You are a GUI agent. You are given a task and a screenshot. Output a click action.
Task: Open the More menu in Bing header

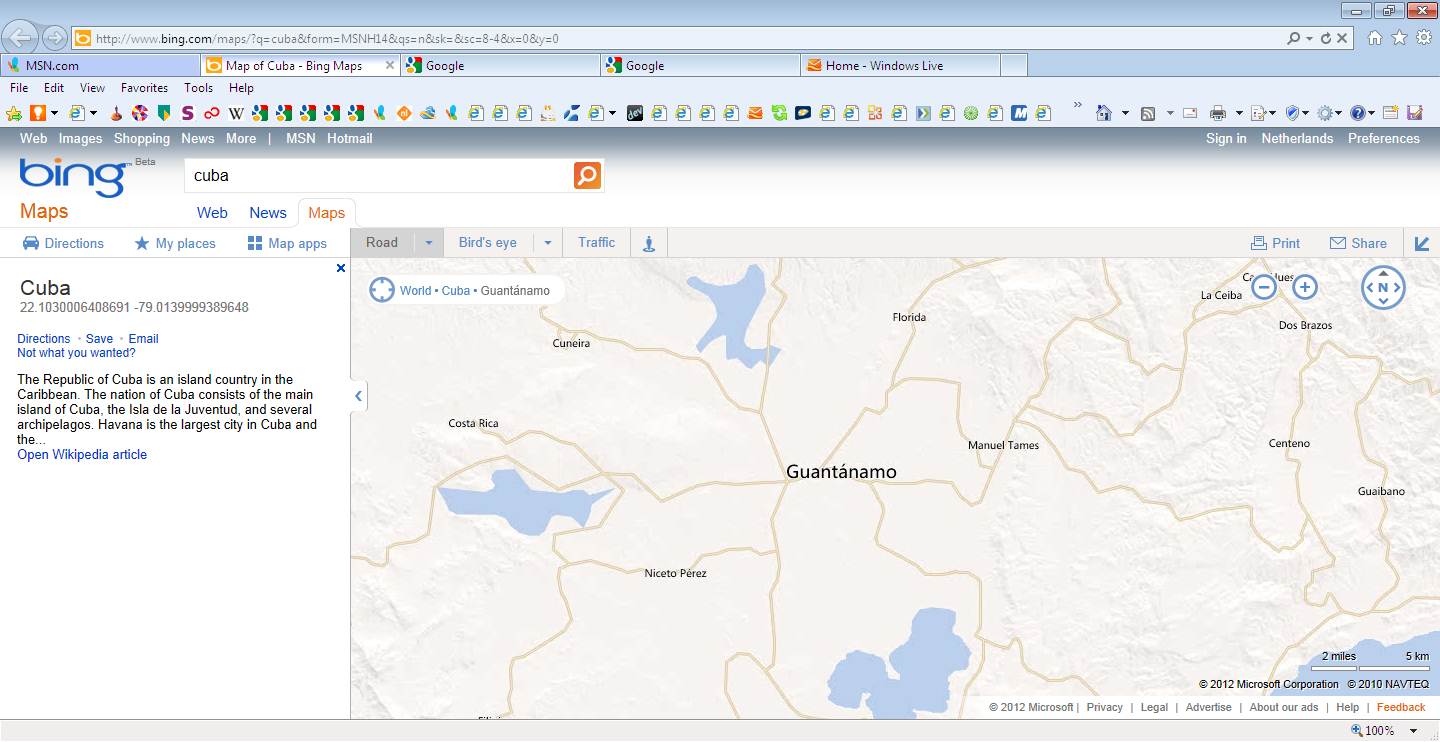tap(241, 139)
